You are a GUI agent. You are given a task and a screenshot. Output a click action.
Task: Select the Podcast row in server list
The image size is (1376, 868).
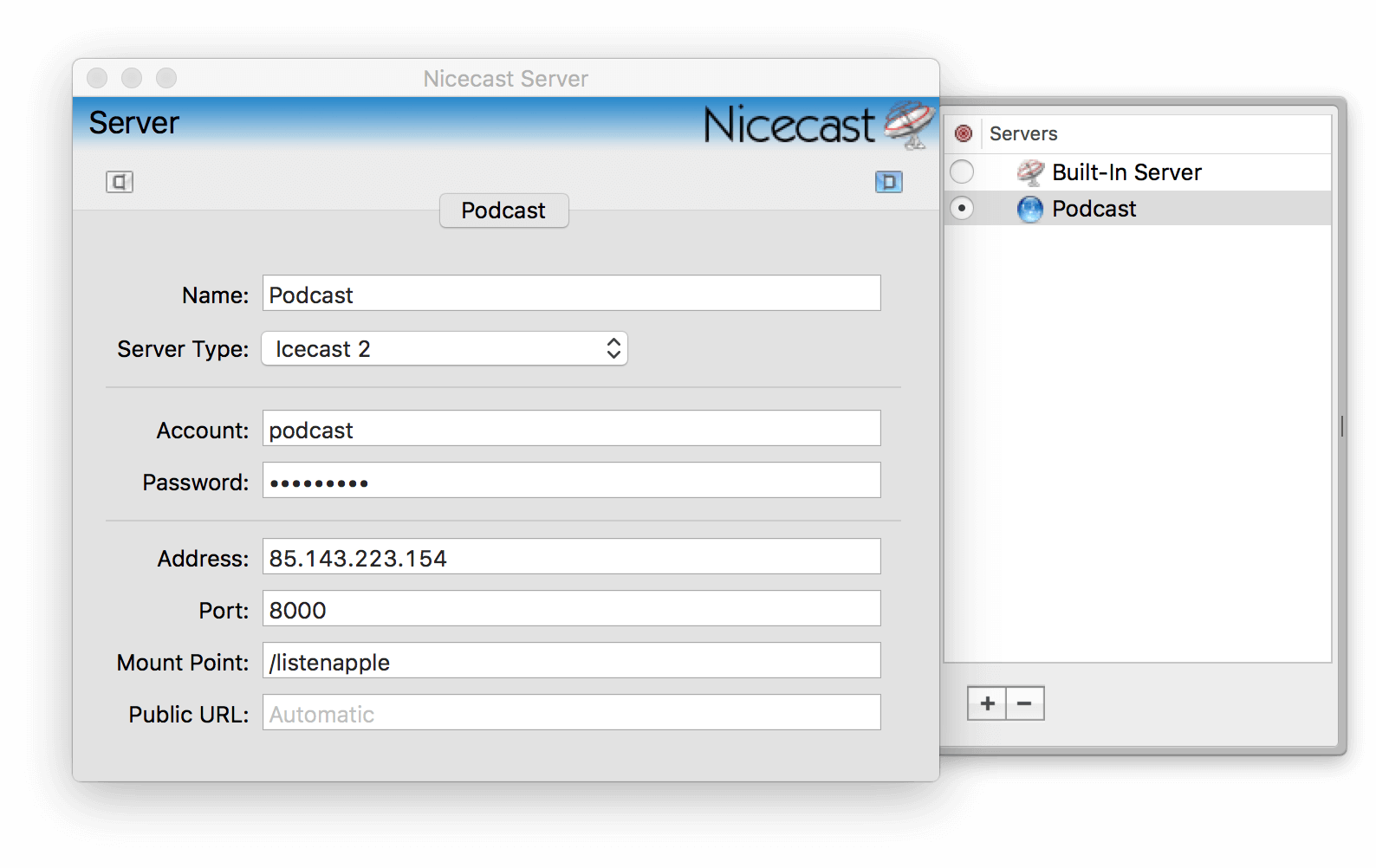pos(1138,209)
